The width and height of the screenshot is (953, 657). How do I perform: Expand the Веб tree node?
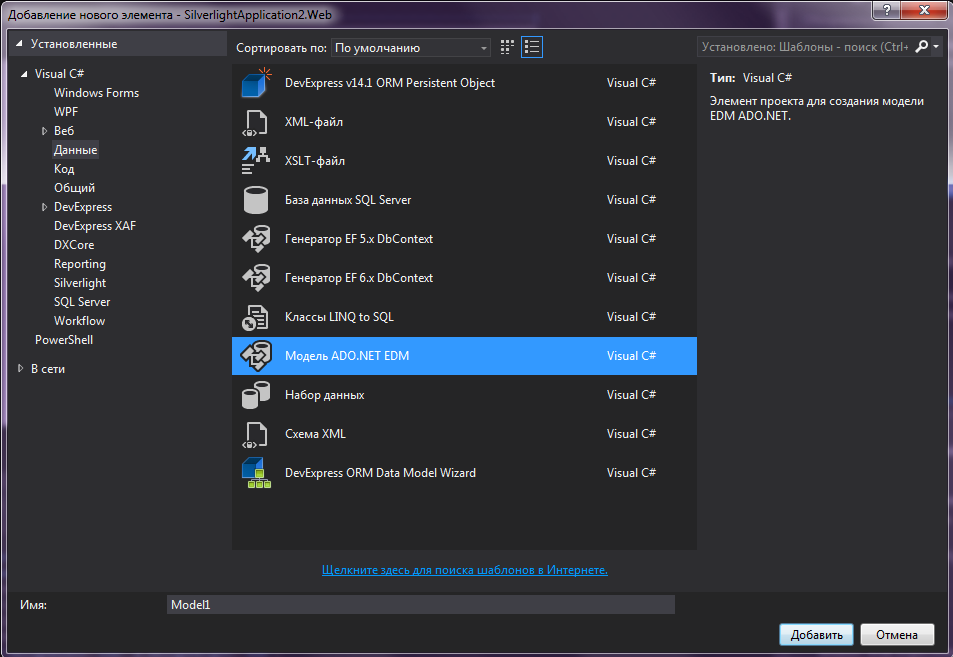click(x=44, y=131)
